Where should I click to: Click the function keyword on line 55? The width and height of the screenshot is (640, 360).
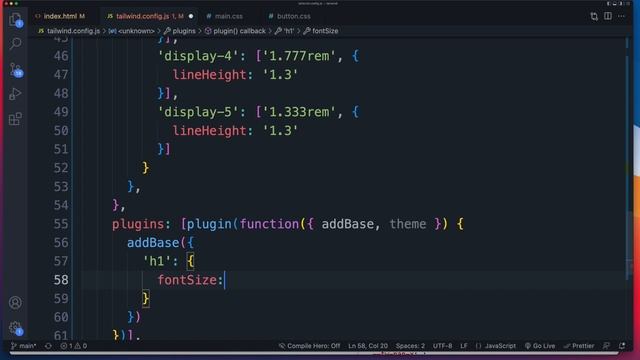[x=269, y=224]
